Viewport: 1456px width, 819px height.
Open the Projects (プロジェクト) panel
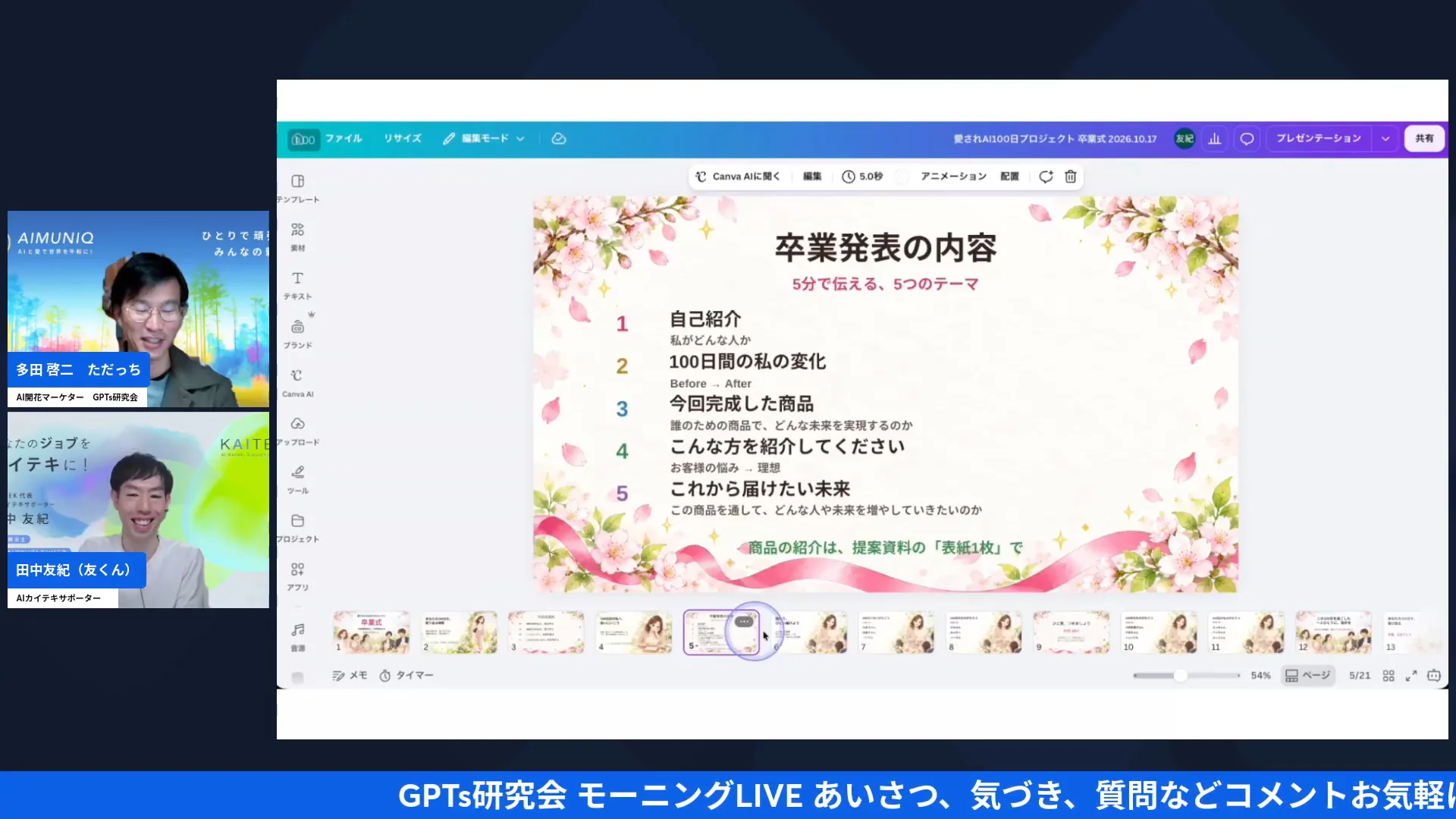click(x=297, y=528)
